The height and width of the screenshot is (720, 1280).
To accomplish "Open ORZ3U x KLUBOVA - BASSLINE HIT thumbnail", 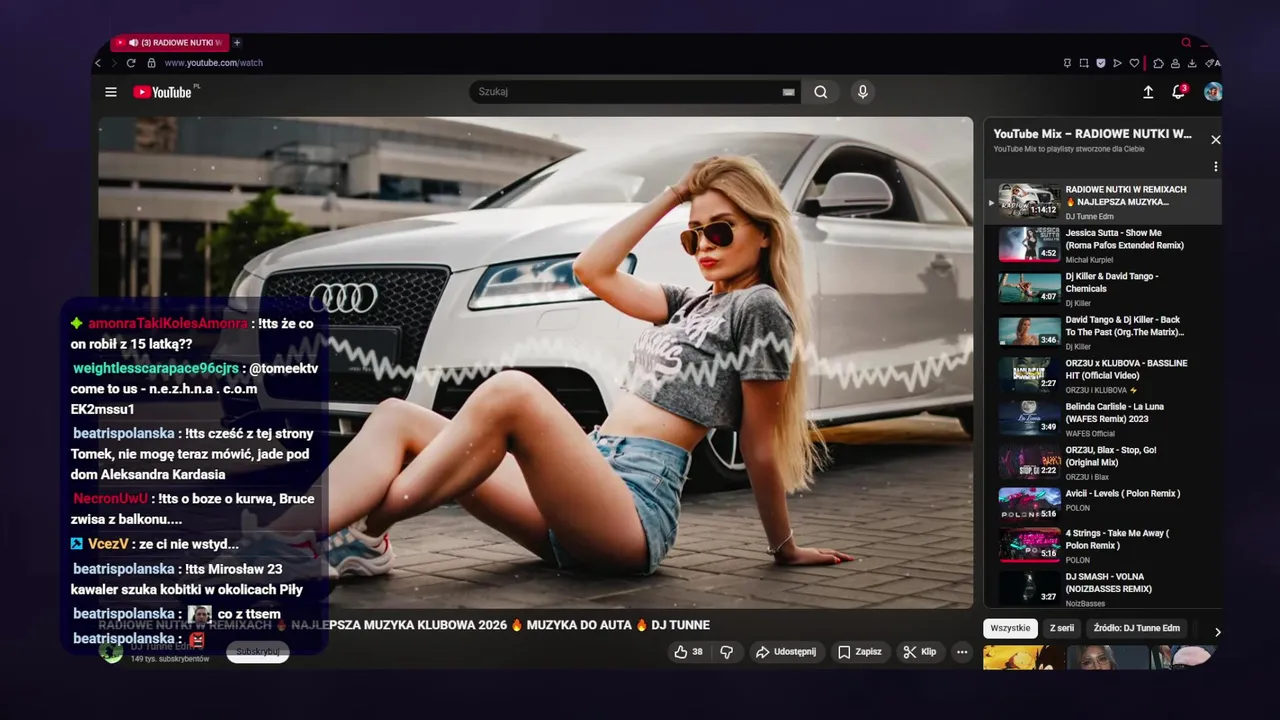I will tap(1029, 375).
